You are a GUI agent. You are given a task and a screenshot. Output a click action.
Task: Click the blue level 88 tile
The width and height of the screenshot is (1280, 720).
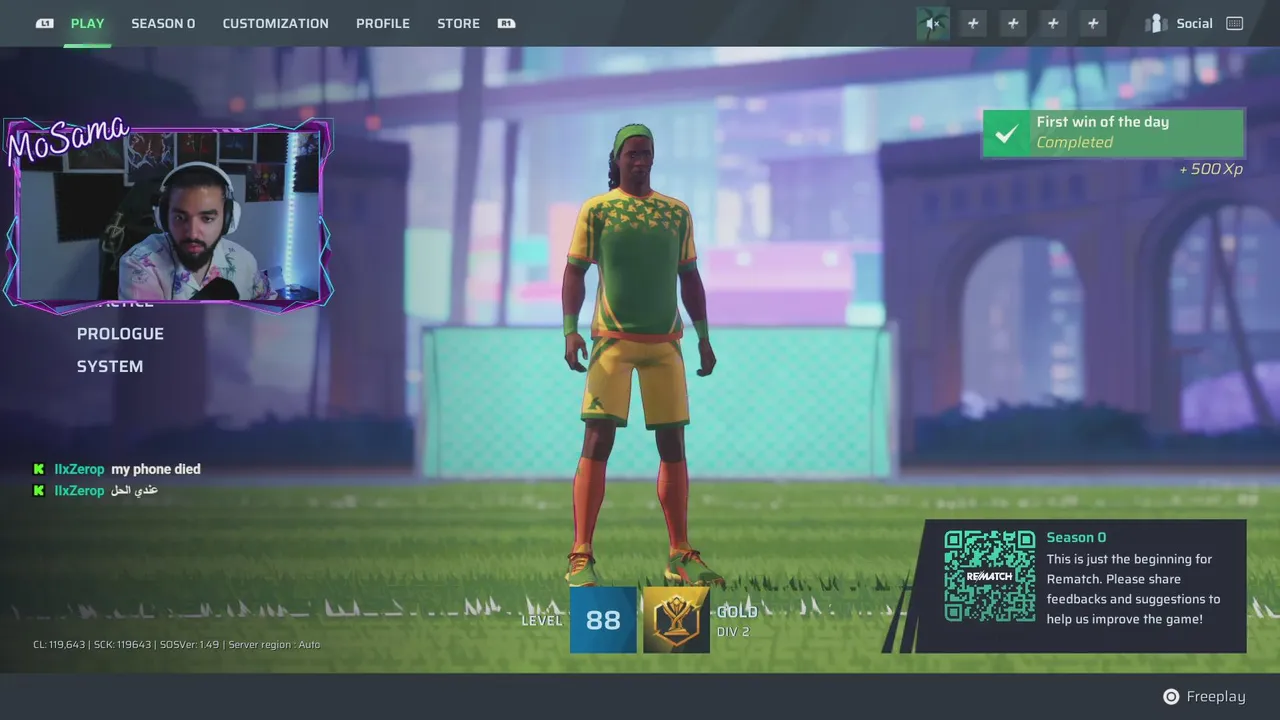coord(603,620)
